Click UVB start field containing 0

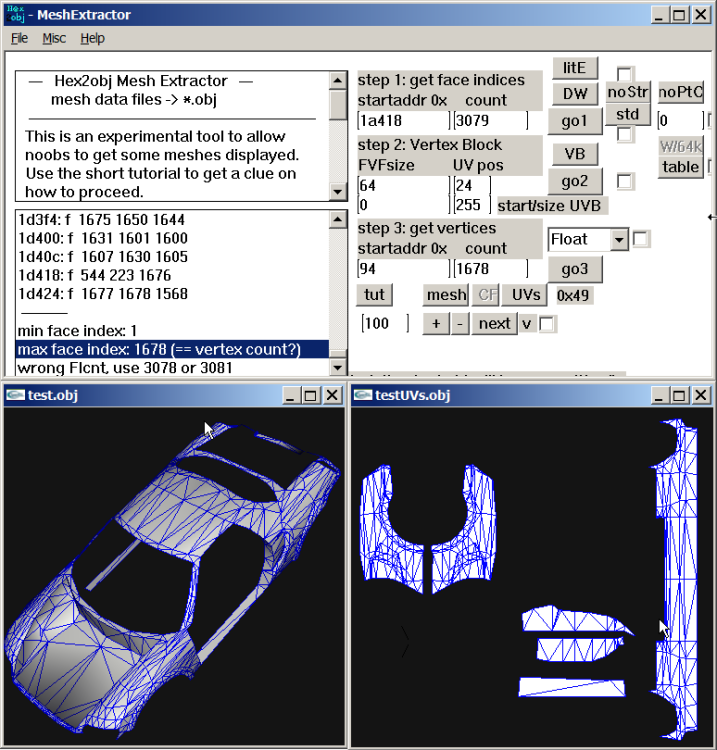(403, 205)
